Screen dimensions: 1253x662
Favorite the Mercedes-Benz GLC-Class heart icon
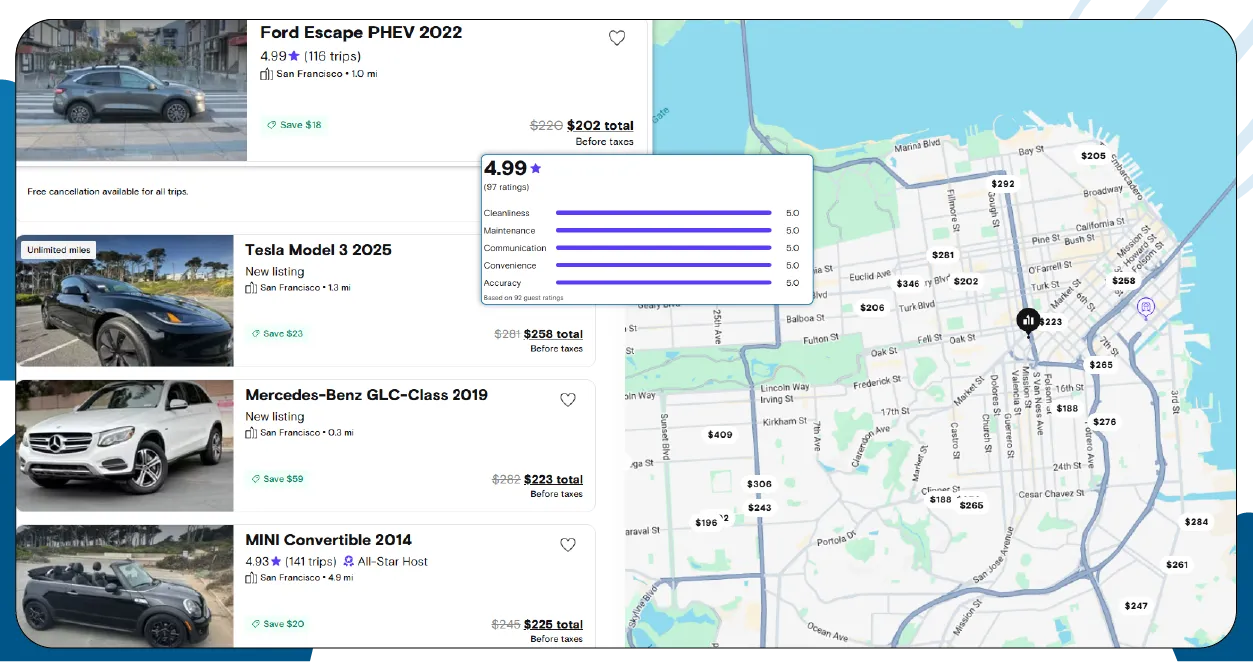pyautogui.click(x=568, y=400)
